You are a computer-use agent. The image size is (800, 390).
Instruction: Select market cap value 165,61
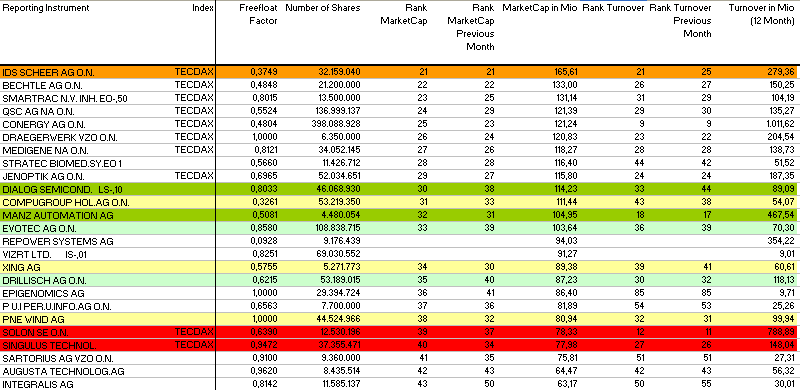566,72
